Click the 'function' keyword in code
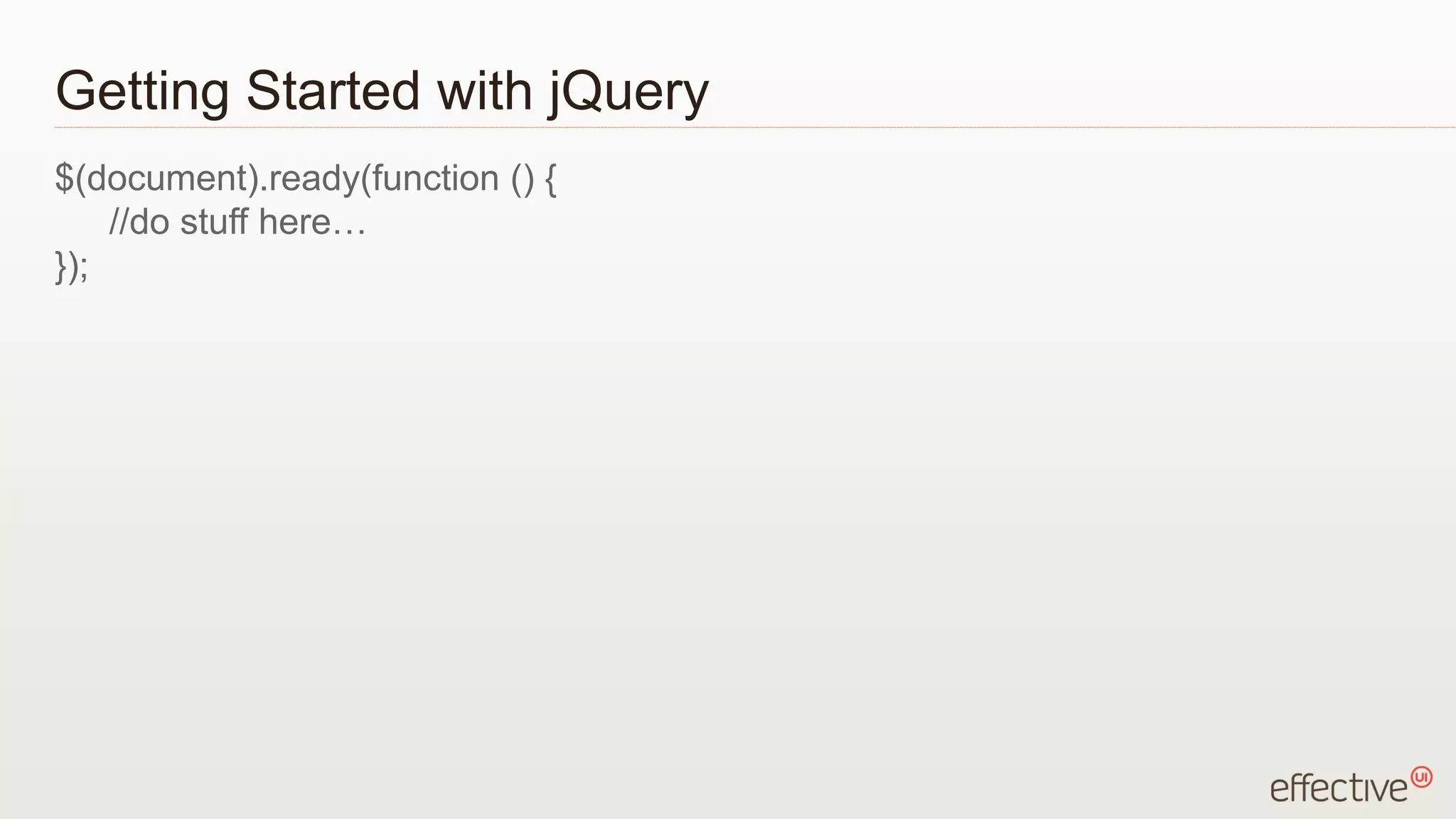The image size is (1456, 819). [x=435, y=178]
